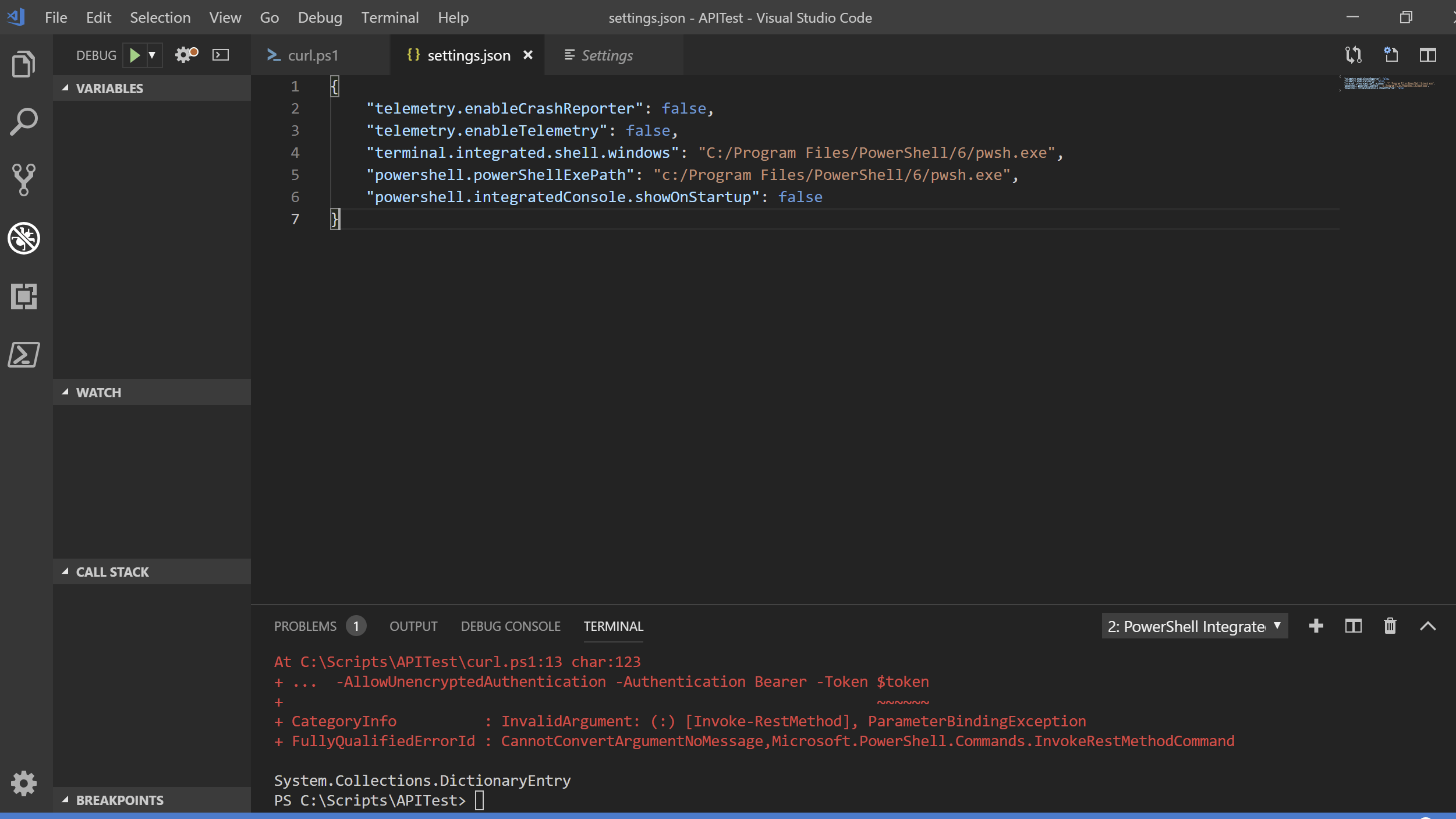This screenshot has width=1456, height=819.
Task: Click the terminal prompt PS C:\Scripts\APITest>
Action: (370, 800)
